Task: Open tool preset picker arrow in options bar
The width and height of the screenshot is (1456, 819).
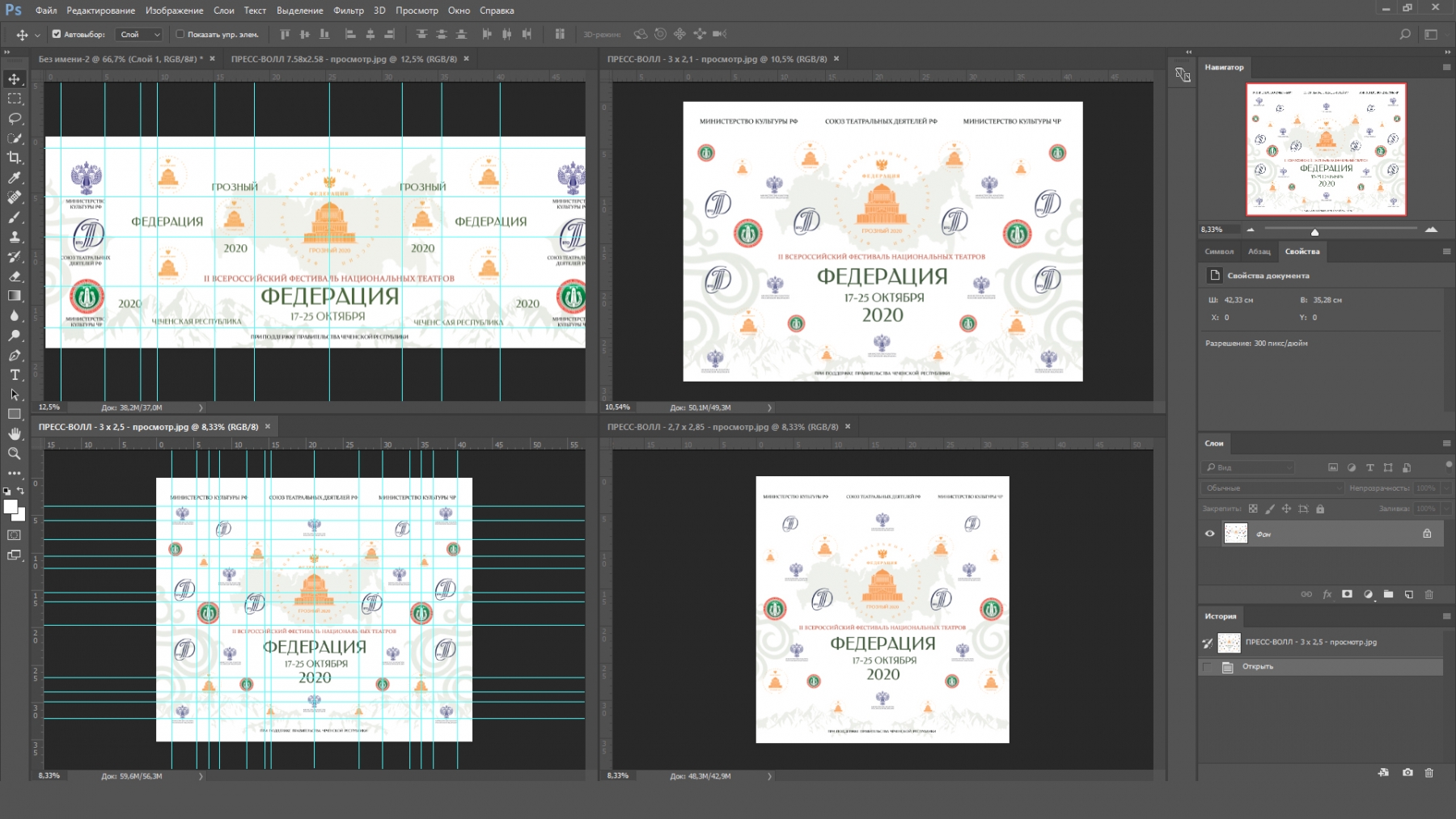Action: pyautogui.click(x=37, y=35)
